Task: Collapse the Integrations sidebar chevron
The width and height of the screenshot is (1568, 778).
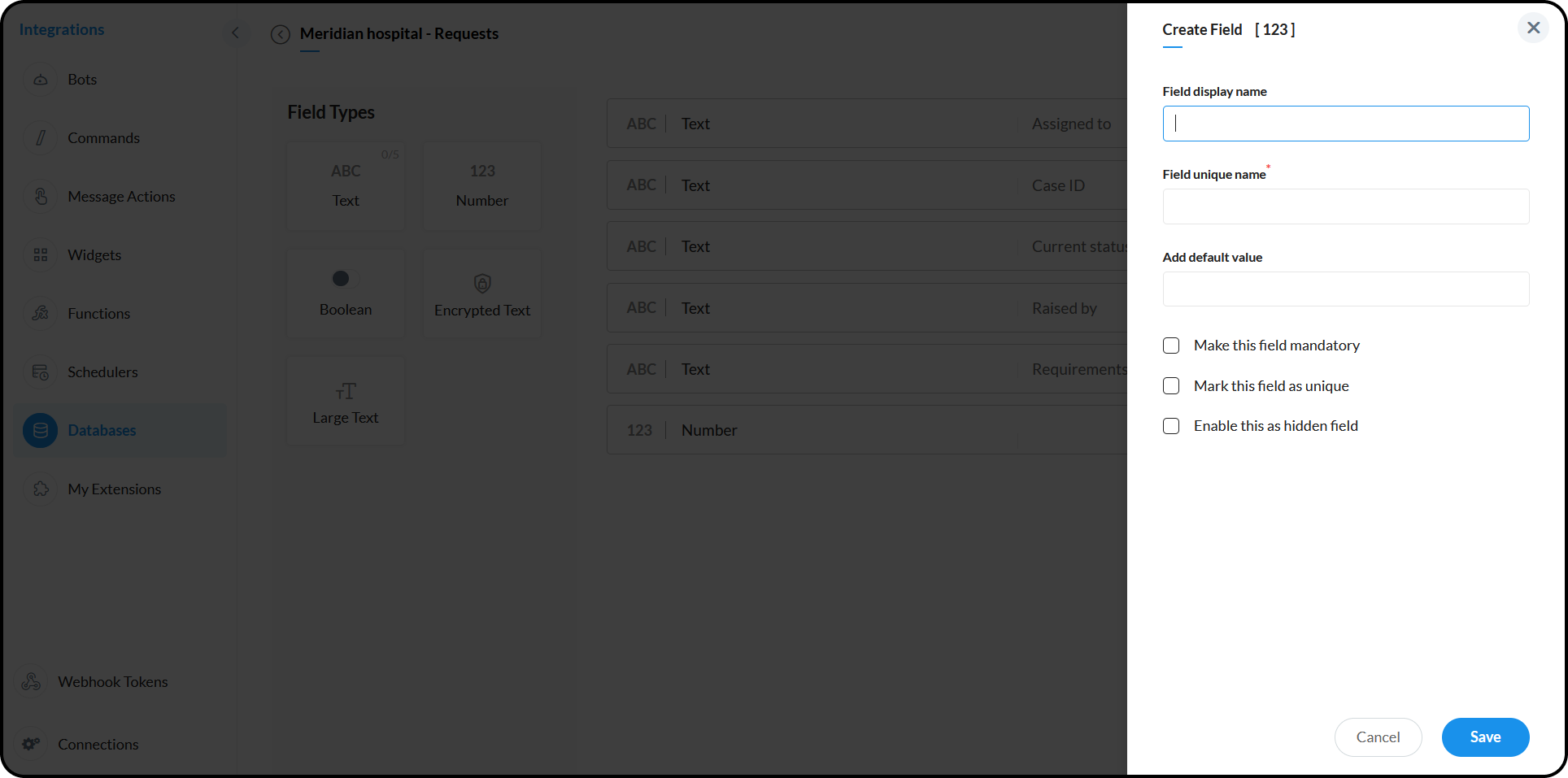Action: [x=236, y=33]
